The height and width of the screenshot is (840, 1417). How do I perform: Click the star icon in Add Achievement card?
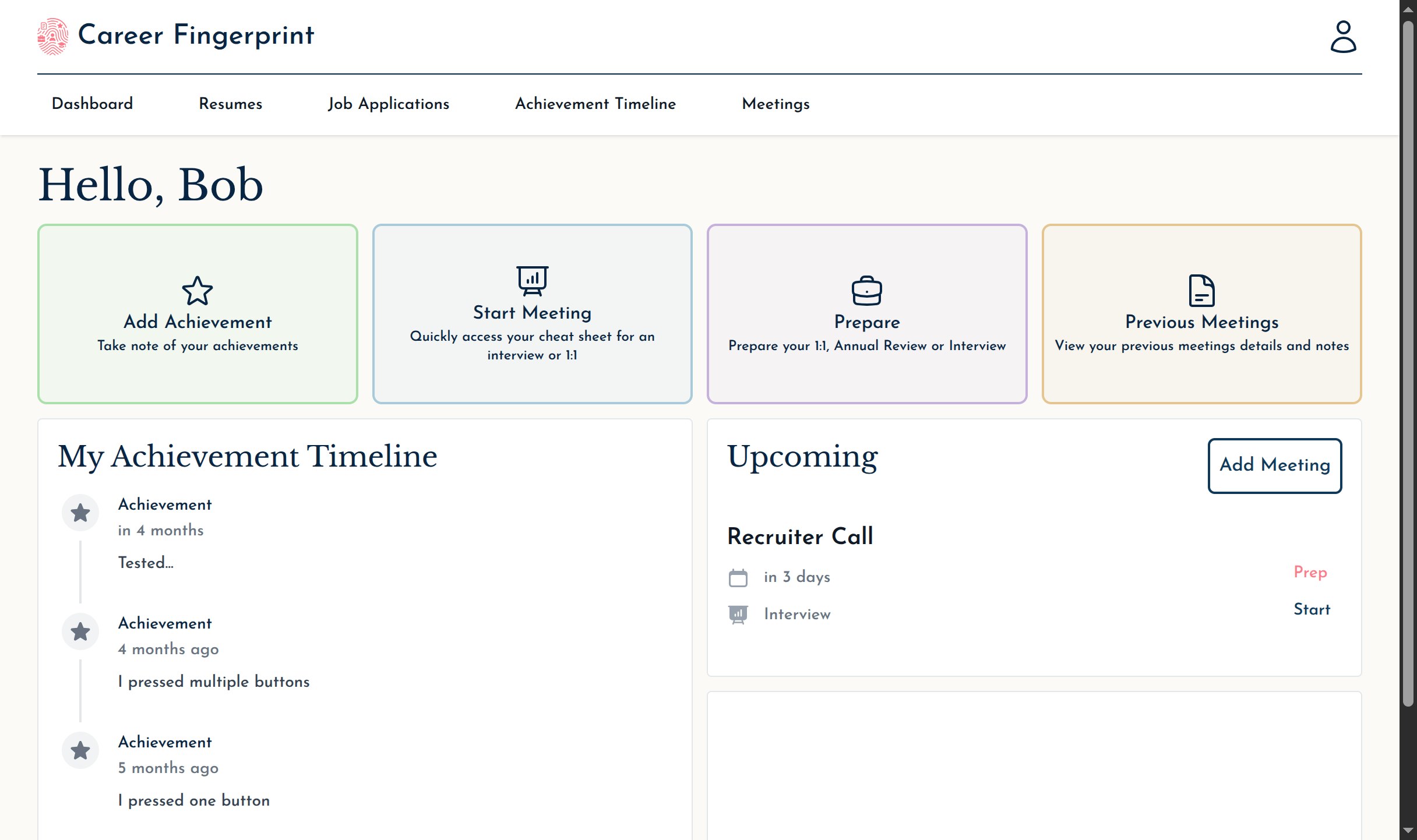(x=198, y=290)
